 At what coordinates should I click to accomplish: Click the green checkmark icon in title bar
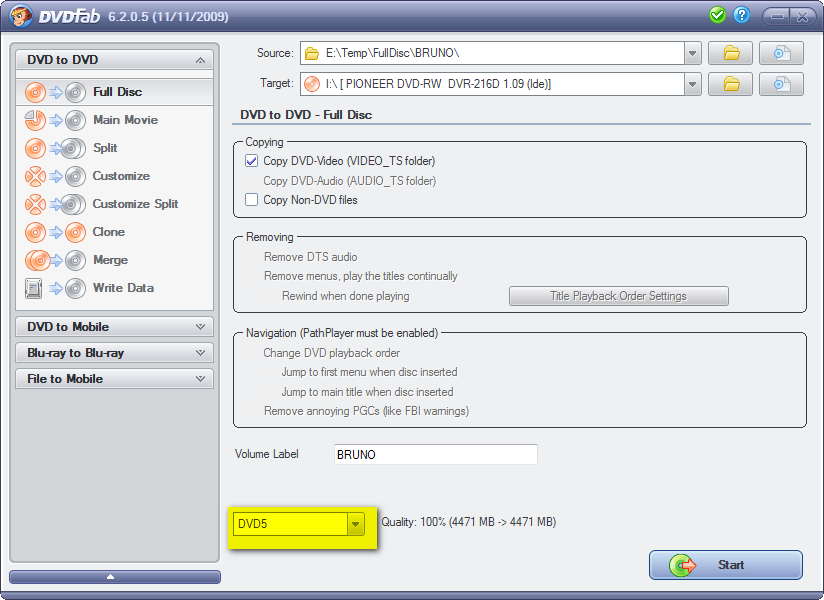pos(717,15)
